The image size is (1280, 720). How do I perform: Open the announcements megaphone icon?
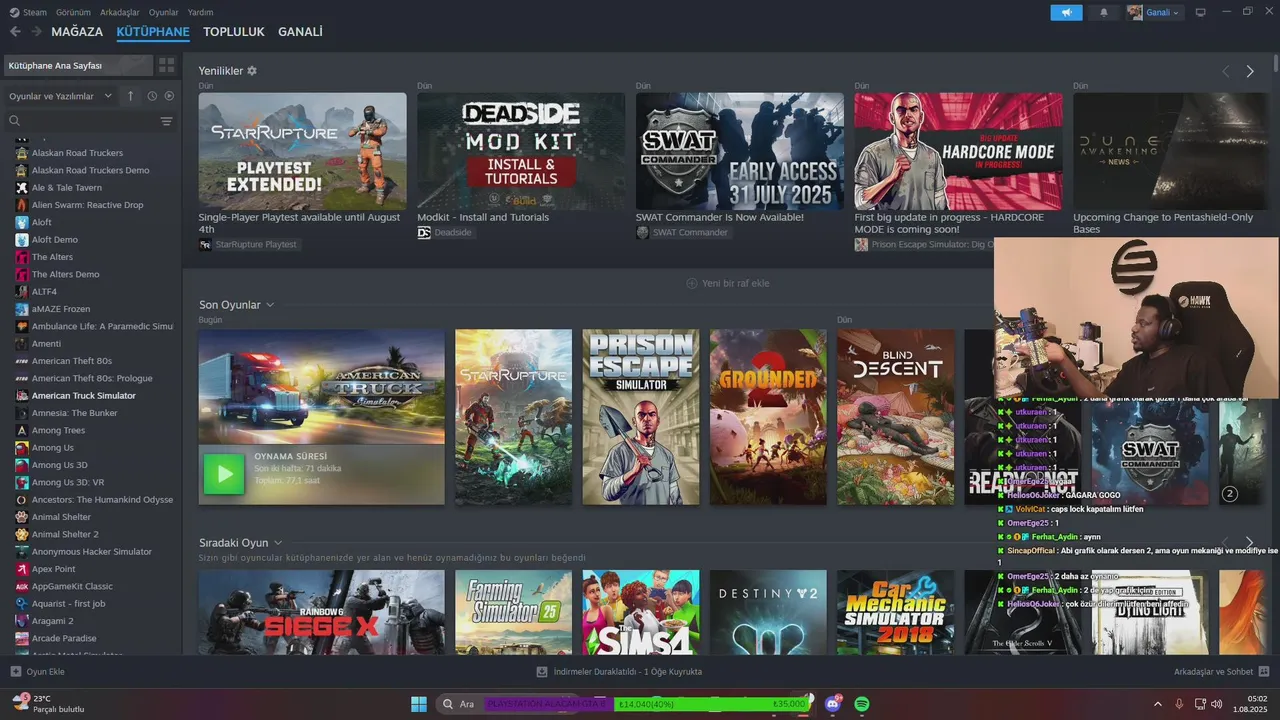(x=1066, y=12)
